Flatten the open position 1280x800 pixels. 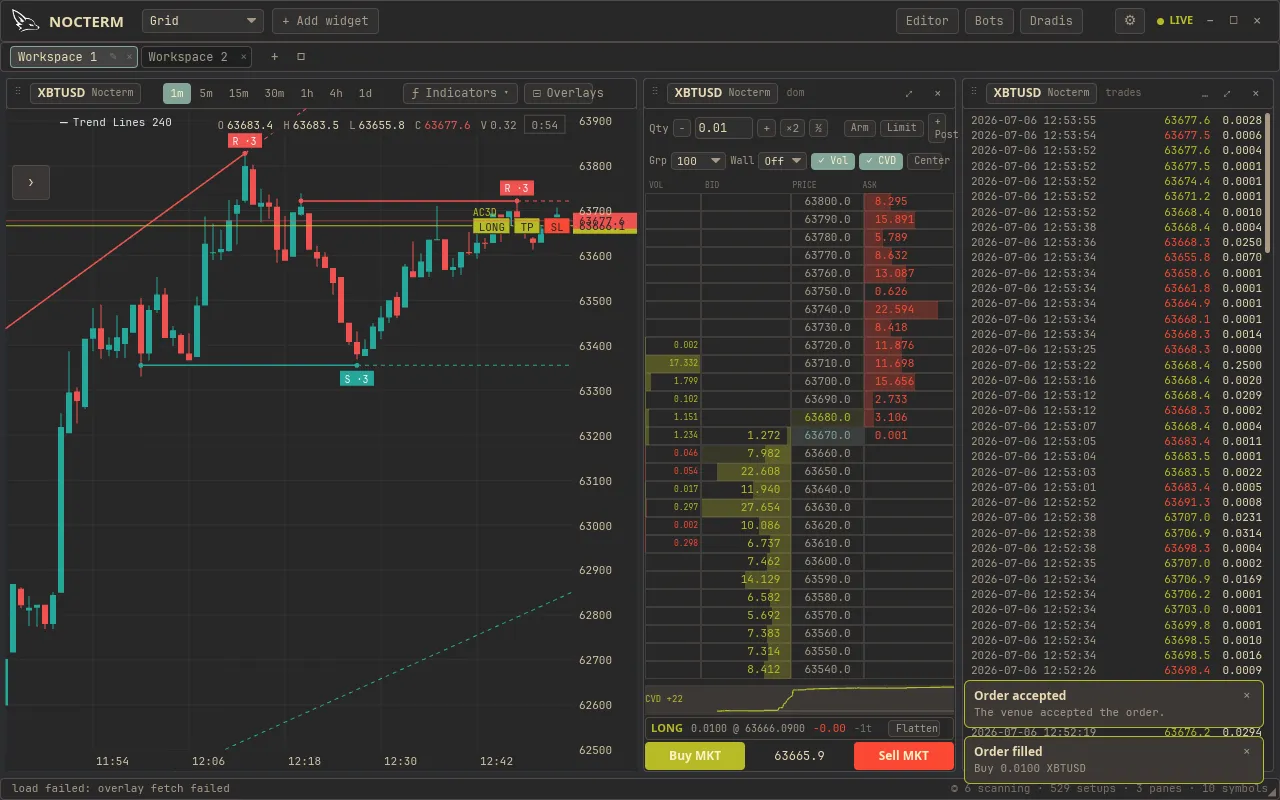[x=916, y=729]
